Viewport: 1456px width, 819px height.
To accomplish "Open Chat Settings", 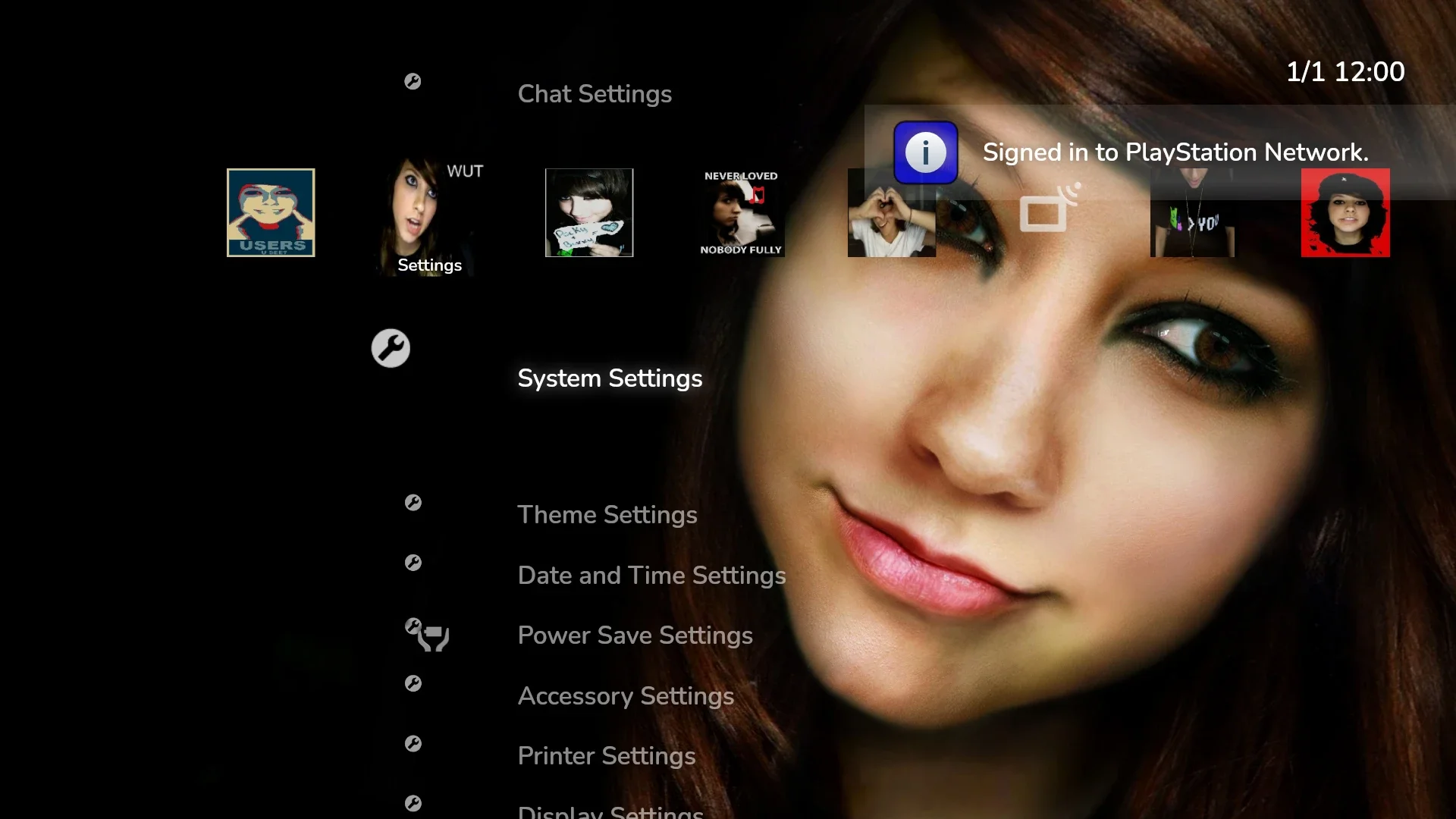I will tap(595, 94).
